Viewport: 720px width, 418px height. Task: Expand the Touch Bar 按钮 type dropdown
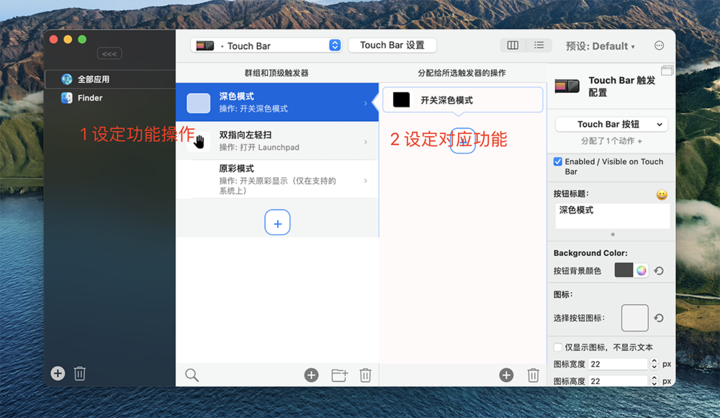(x=611, y=124)
